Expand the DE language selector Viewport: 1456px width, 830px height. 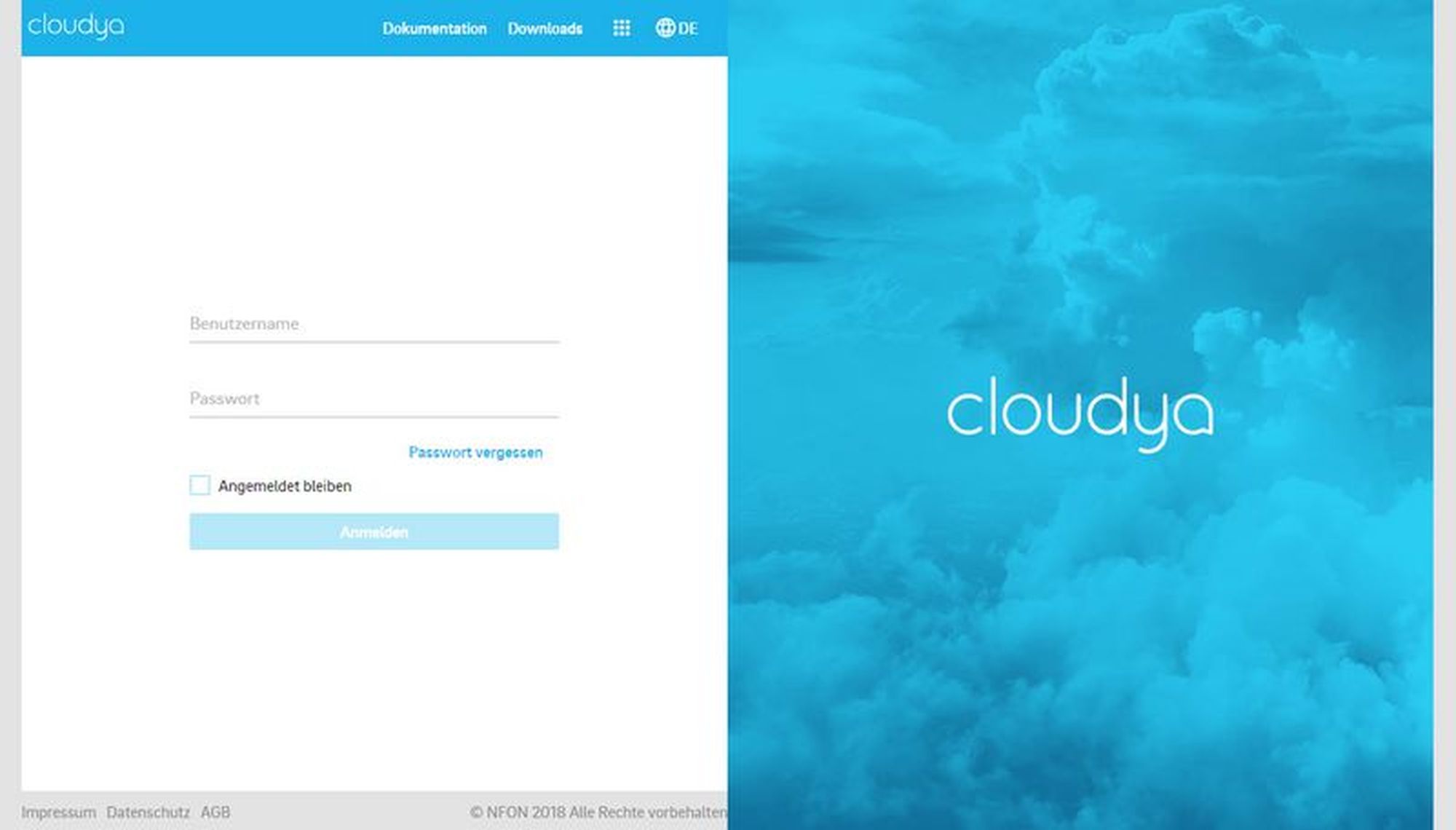point(688,28)
